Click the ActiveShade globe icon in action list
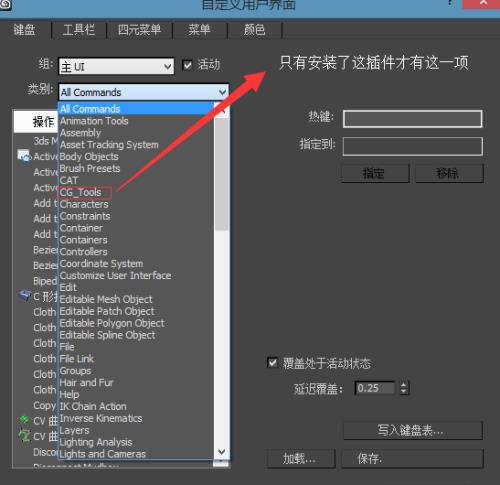Screen dimensions: 500x485 coord(24,156)
